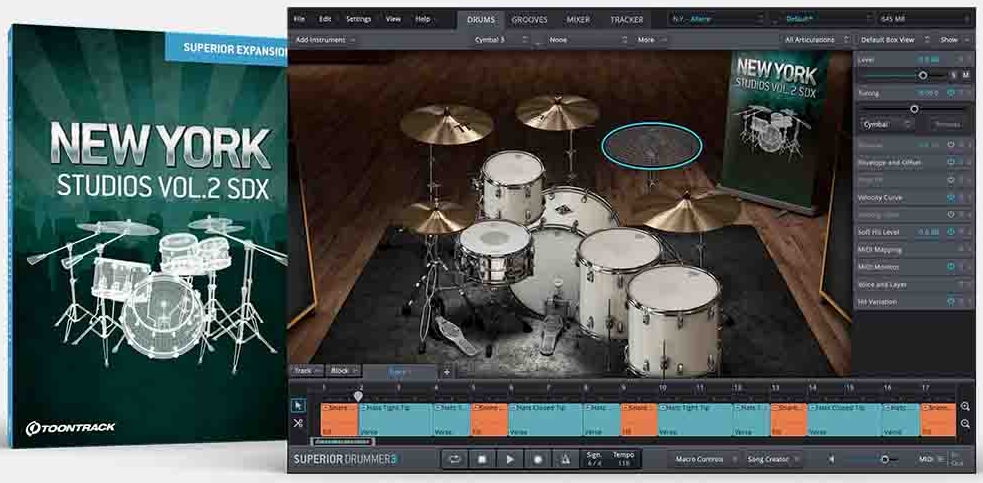Open the File menu
This screenshot has height=483, width=983.
pyautogui.click(x=300, y=19)
